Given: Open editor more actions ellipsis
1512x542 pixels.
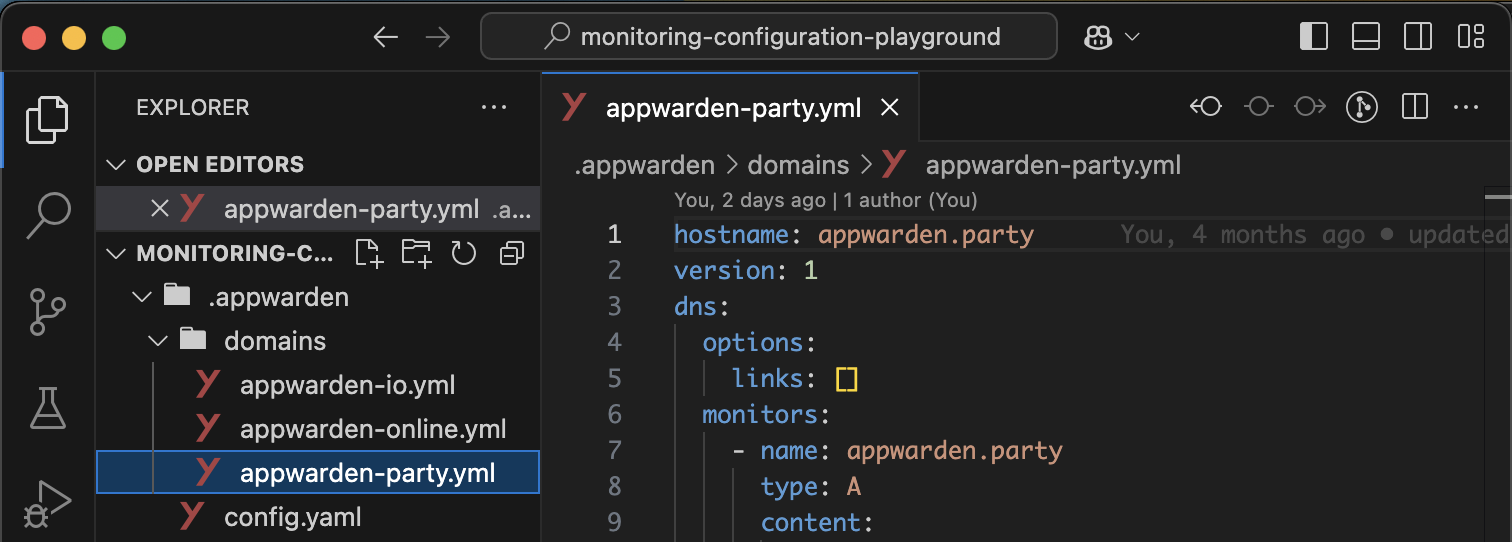Looking at the screenshot, I should click(x=1466, y=107).
